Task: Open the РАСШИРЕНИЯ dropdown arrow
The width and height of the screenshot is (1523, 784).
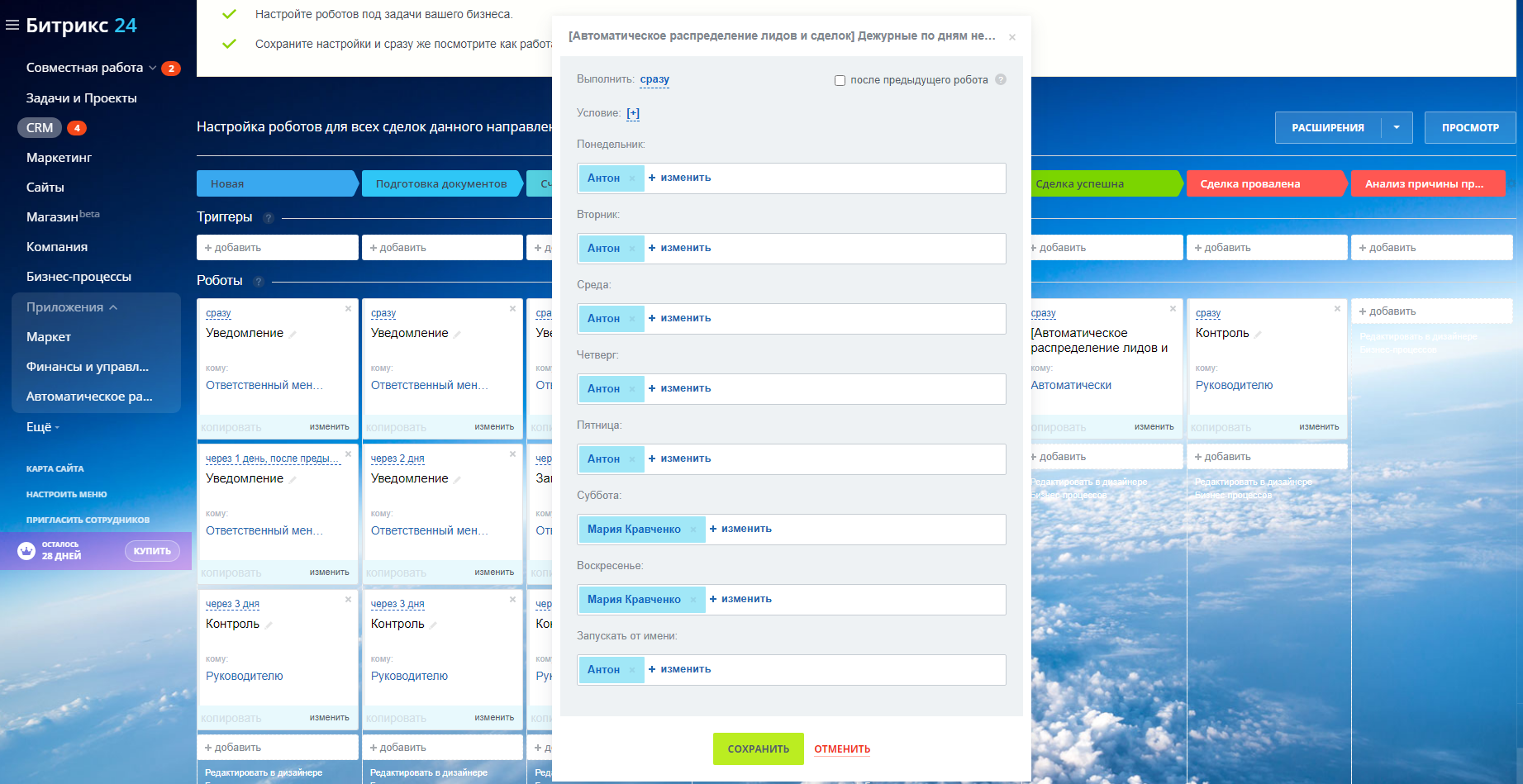Action: pyautogui.click(x=1397, y=127)
